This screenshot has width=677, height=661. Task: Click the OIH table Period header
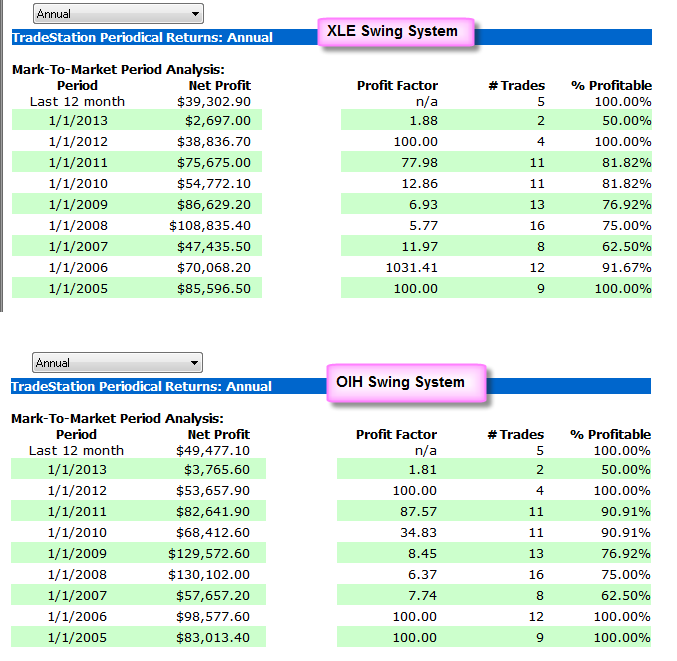pos(76,434)
